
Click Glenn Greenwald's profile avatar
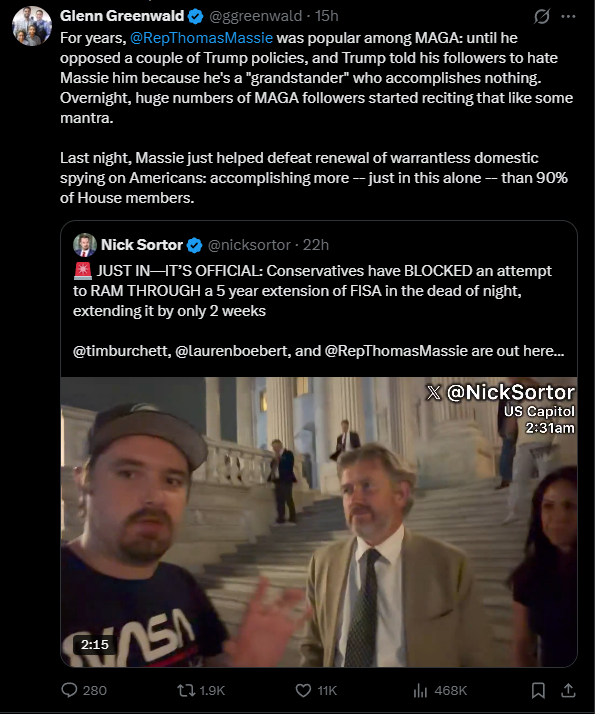click(x=32, y=26)
